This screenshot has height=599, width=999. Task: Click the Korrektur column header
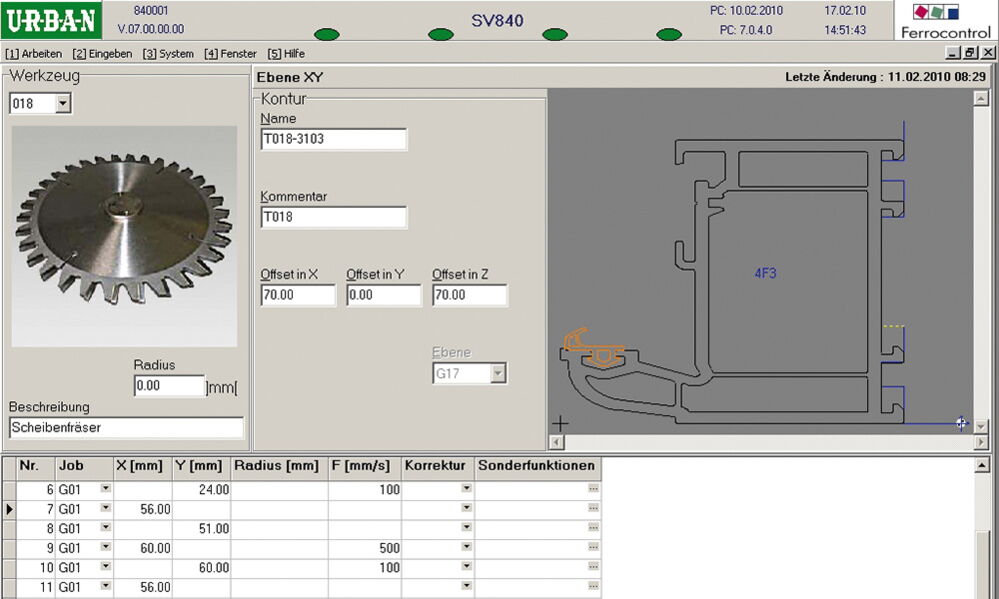pos(437,466)
